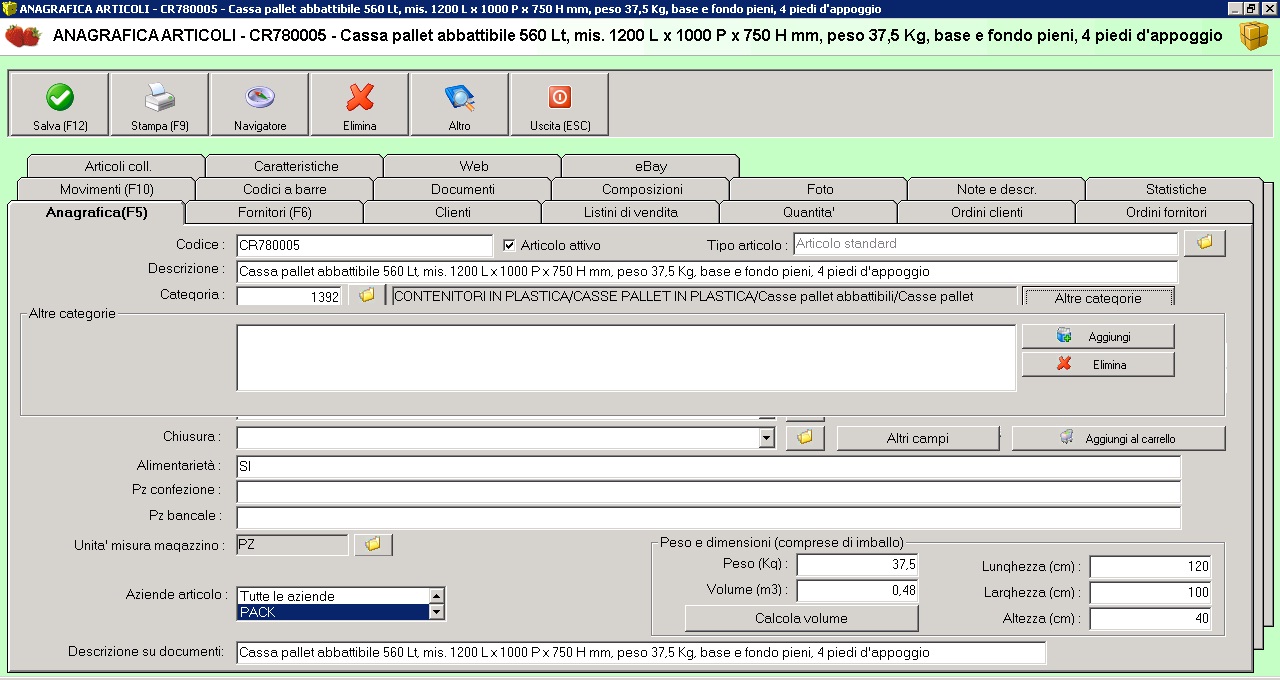The image size is (1280, 680).
Task: Click the Altezza (cm) field
Action: [1150, 619]
